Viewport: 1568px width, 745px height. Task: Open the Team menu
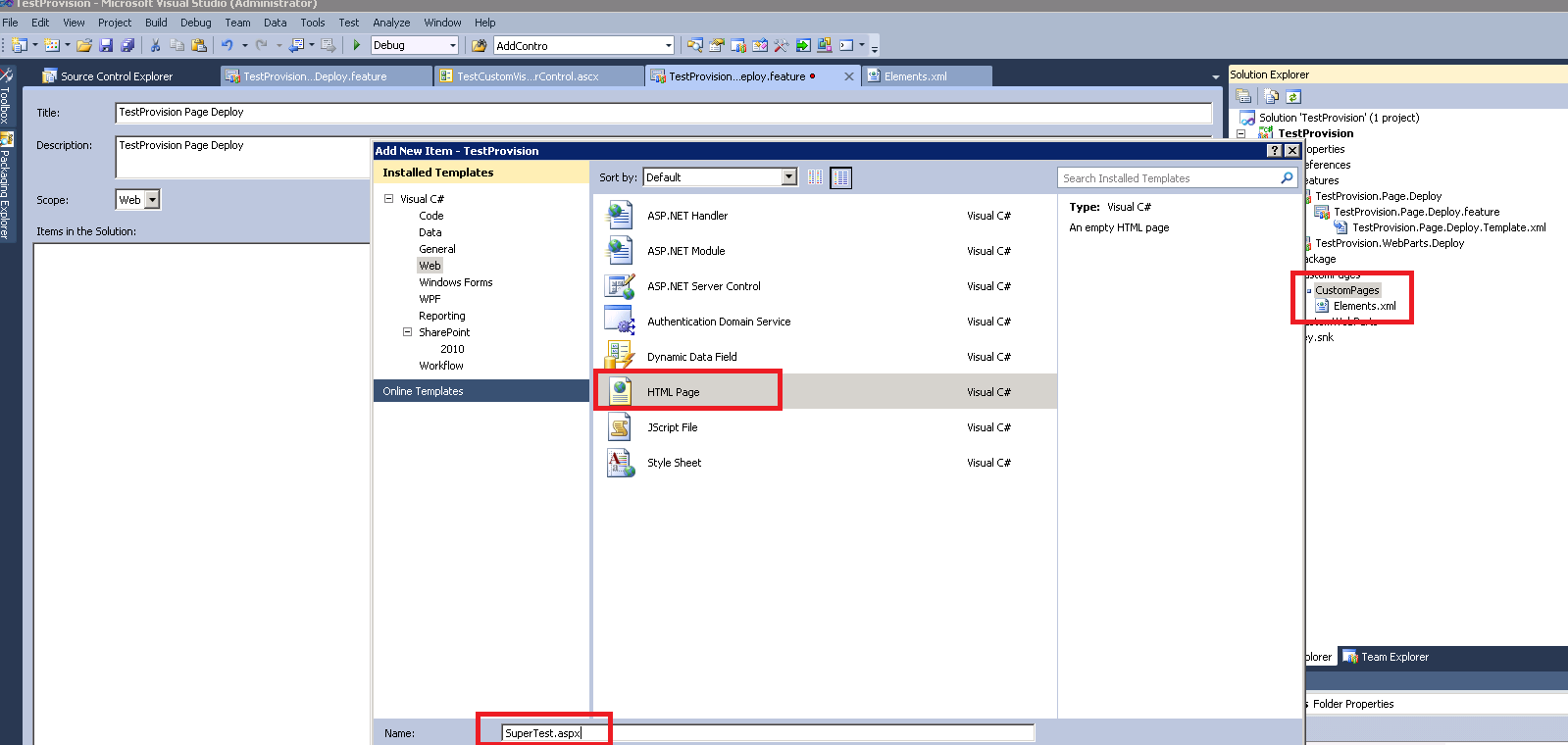[237, 23]
